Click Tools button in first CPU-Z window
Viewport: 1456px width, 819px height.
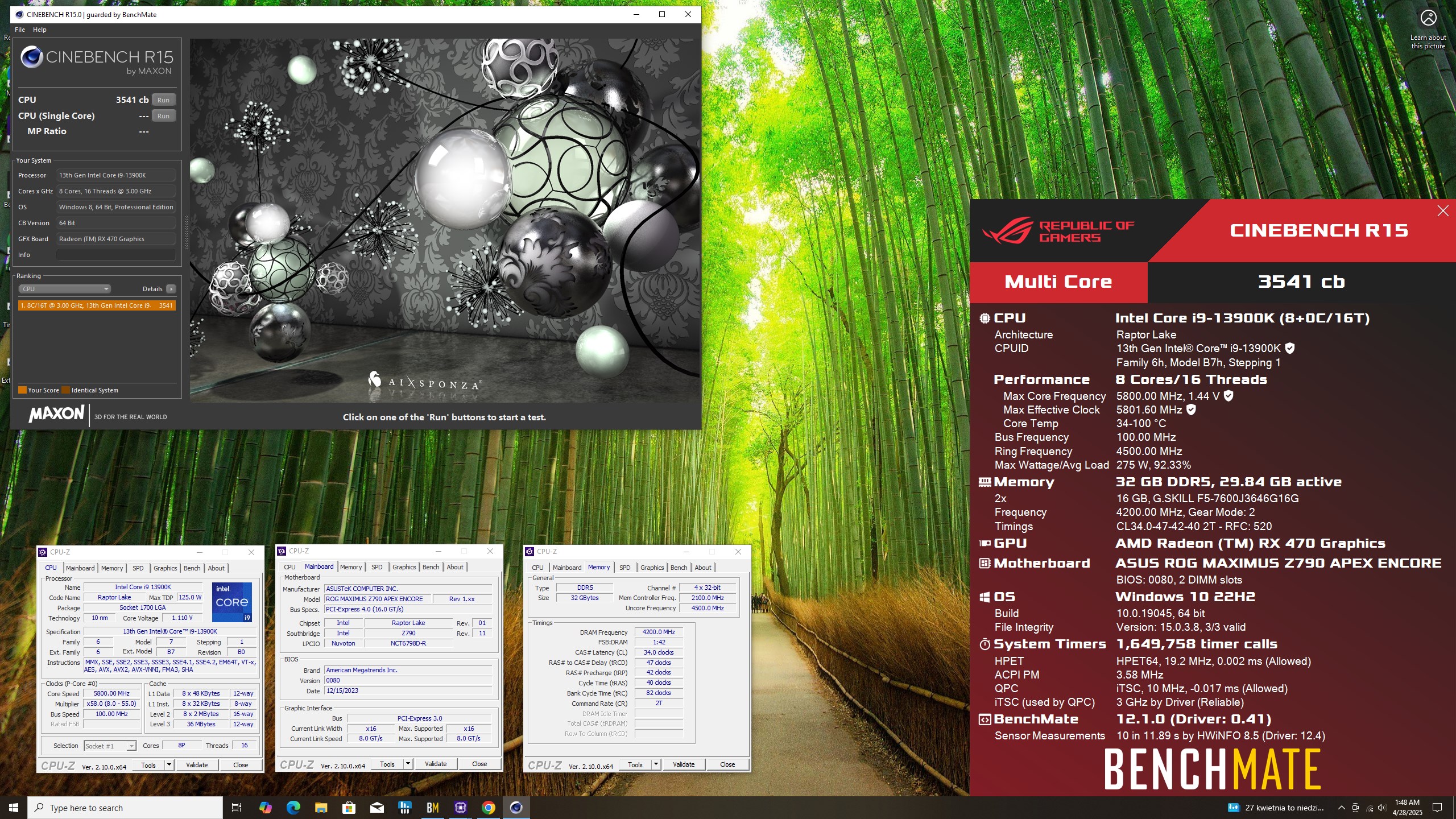tap(148, 765)
